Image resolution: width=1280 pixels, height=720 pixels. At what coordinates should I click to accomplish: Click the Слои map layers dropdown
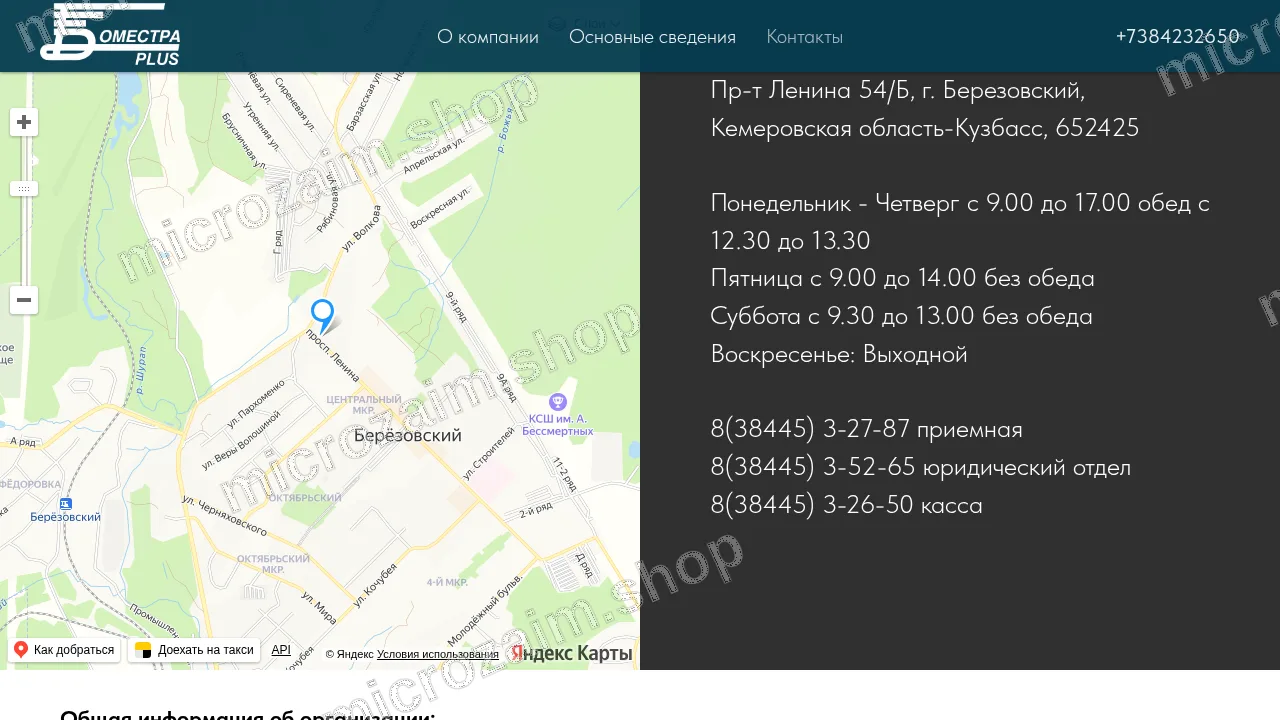[x=585, y=23]
